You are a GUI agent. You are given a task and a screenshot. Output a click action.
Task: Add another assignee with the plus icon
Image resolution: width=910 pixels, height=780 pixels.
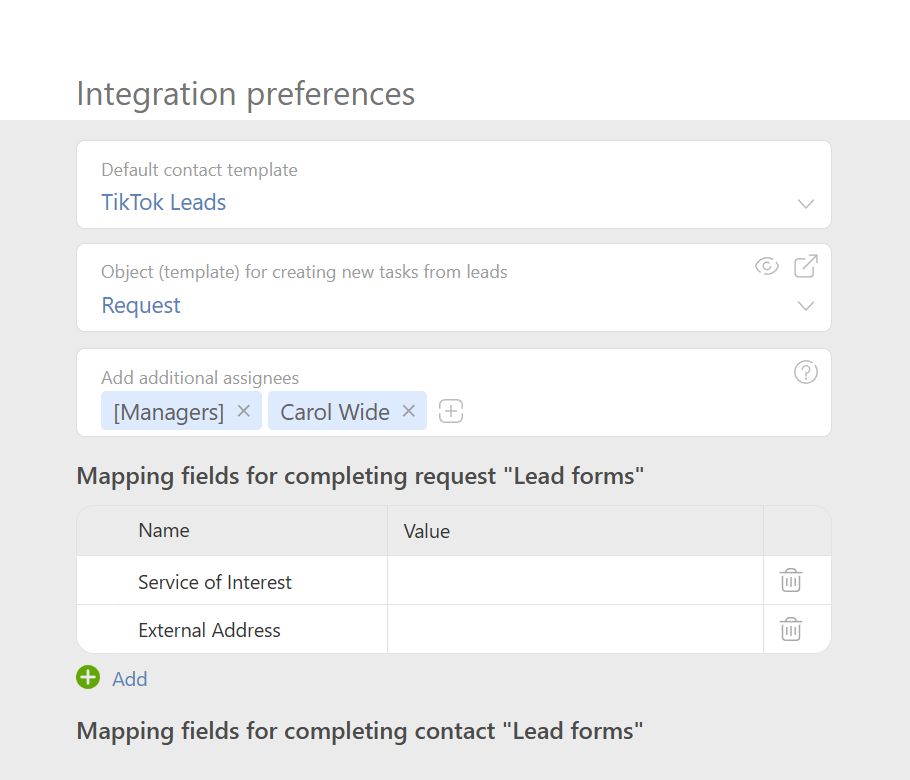coord(450,411)
